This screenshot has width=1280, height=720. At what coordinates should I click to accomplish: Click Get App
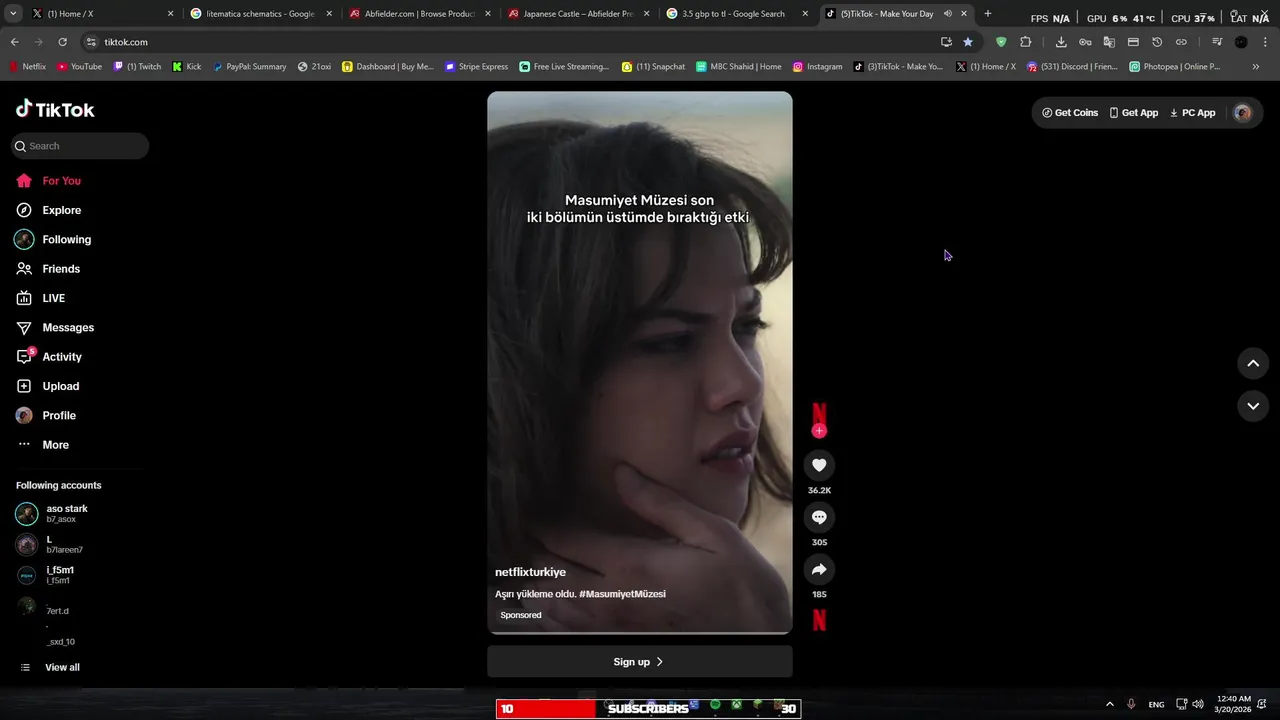(1134, 113)
